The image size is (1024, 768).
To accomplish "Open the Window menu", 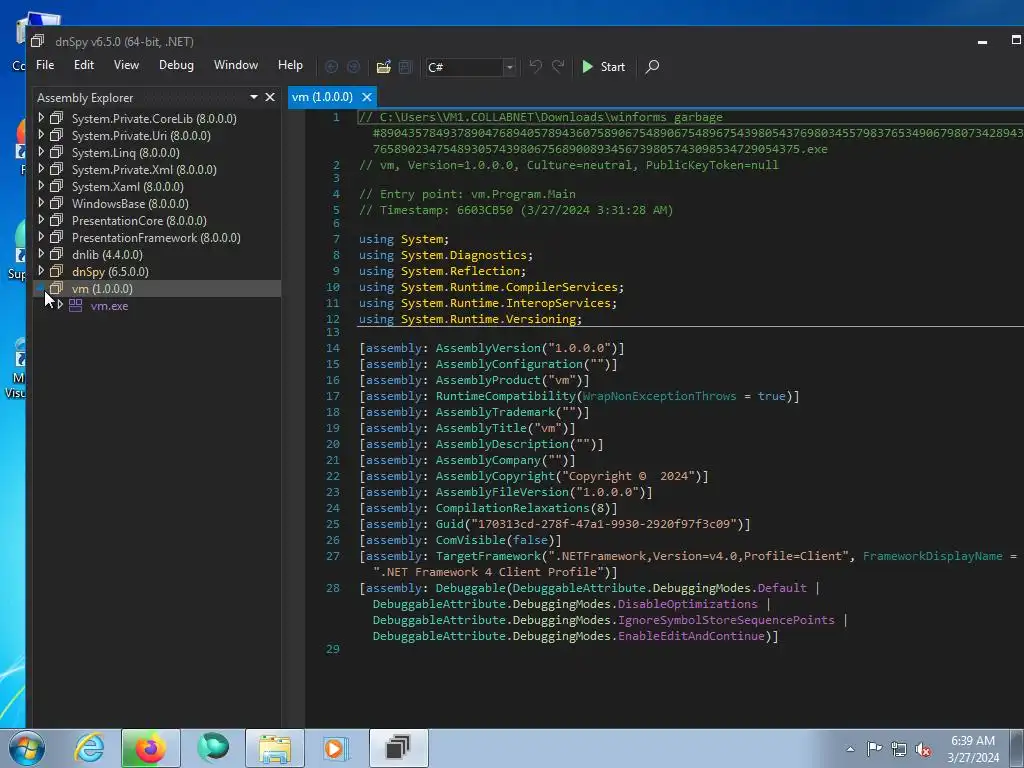I will [236, 65].
